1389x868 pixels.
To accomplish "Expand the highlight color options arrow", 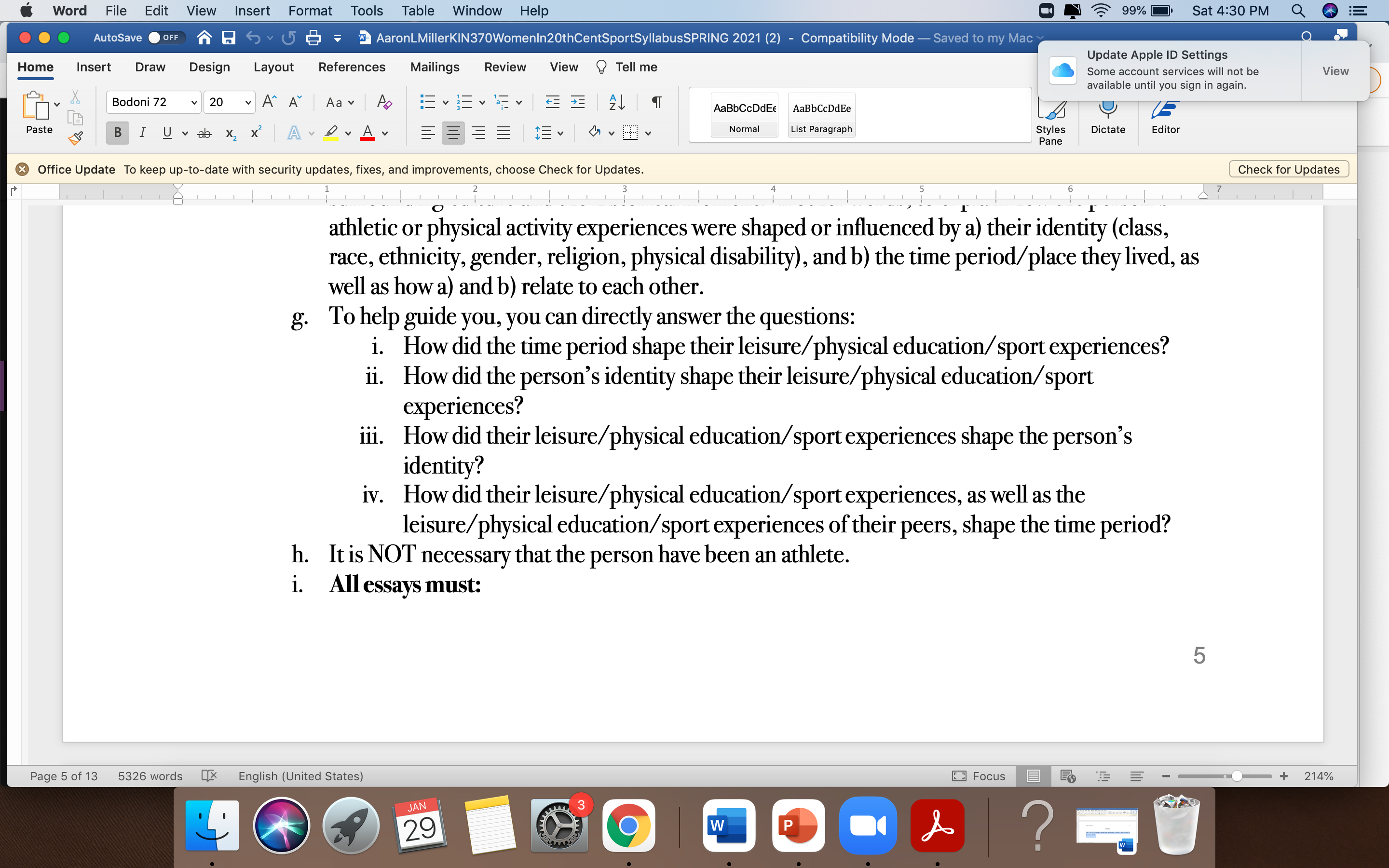I will pyautogui.click(x=348, y=133).
